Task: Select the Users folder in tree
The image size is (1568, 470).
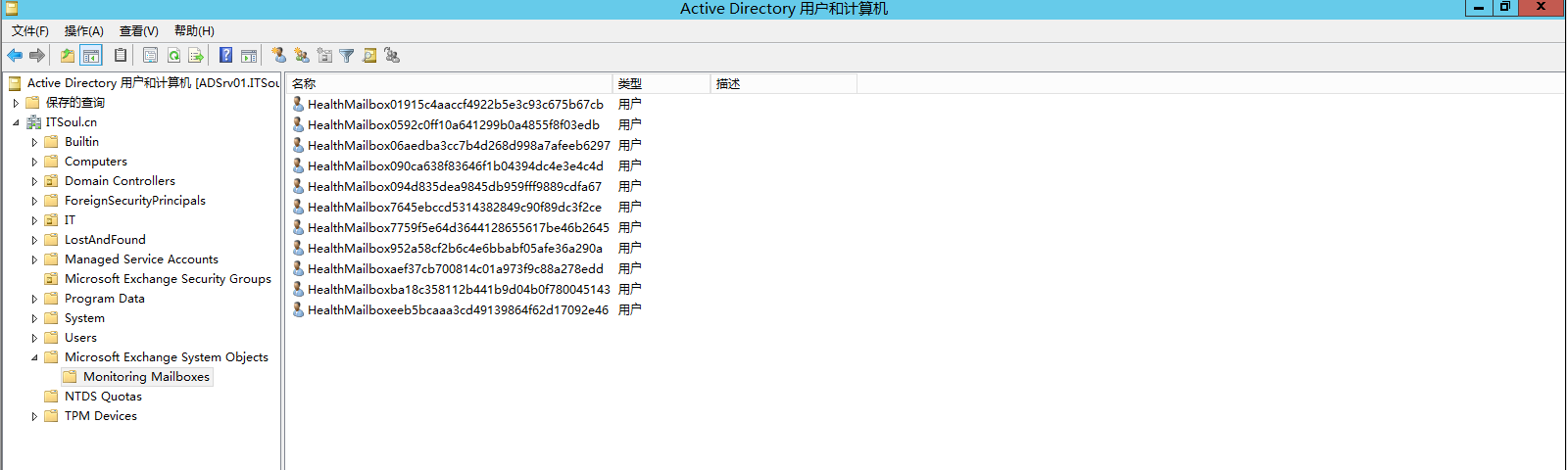Action: tap(80, 338)
